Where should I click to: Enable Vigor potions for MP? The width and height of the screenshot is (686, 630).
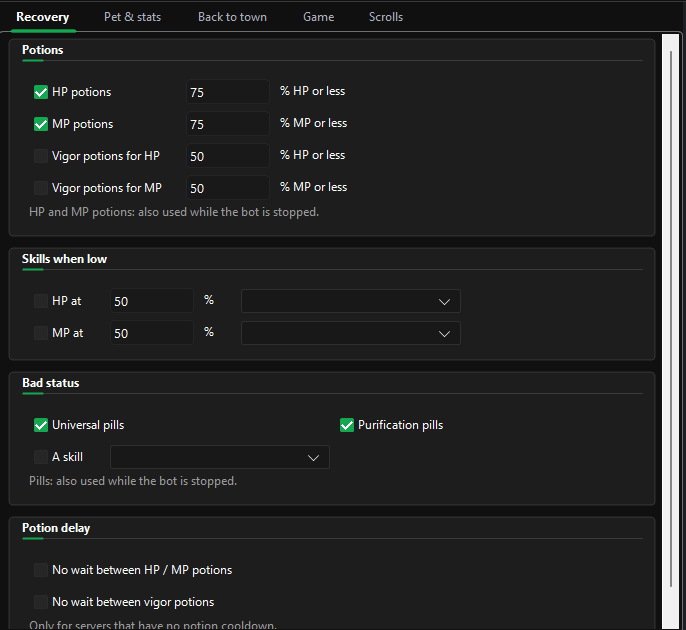click(x=41, y=188)
